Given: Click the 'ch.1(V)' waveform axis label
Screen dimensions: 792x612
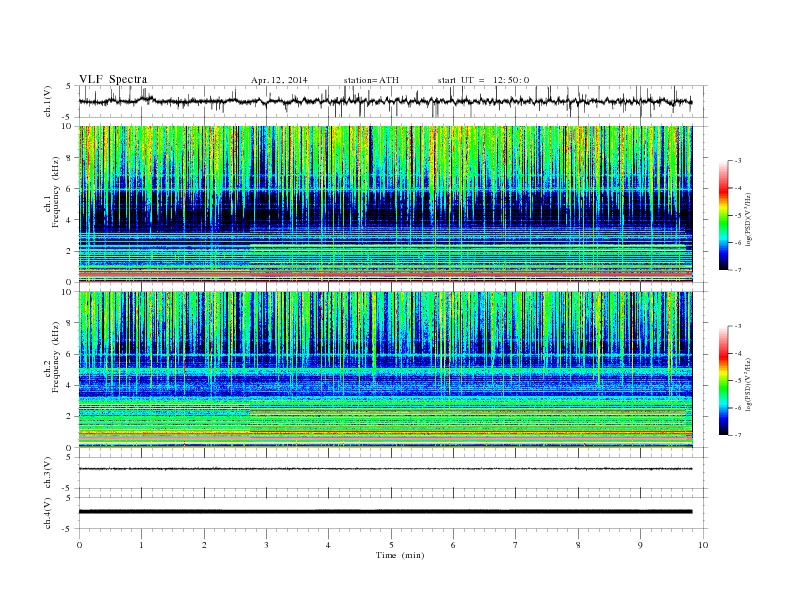Looking at the screenshot, I should click(x=48, y=101).
